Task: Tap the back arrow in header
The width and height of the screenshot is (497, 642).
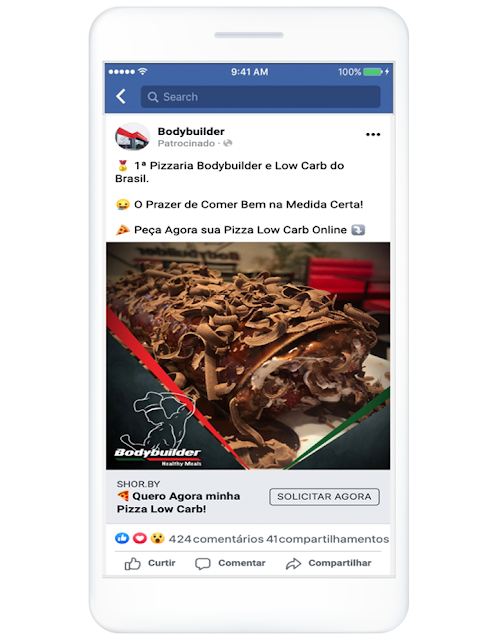Action: pos(121,97)
